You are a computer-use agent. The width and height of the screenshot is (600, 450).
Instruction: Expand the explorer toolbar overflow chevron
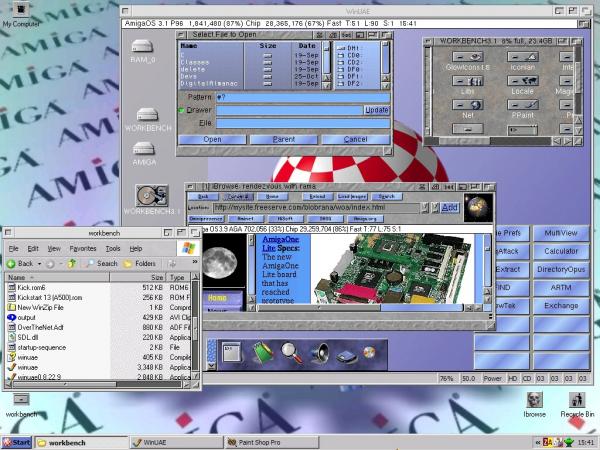click(195, 262)
